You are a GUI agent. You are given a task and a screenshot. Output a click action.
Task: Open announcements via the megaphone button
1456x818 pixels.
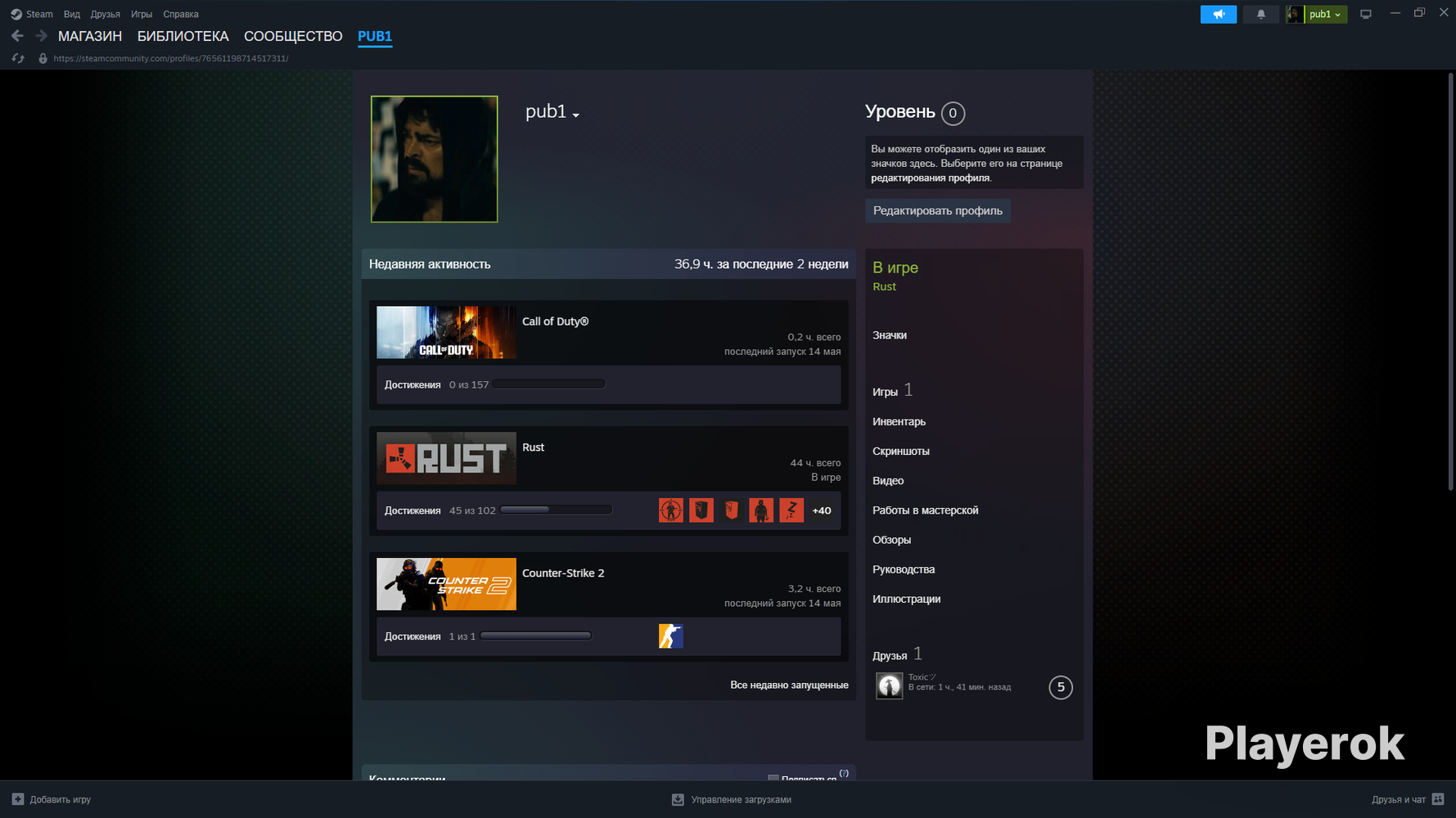1219,14
